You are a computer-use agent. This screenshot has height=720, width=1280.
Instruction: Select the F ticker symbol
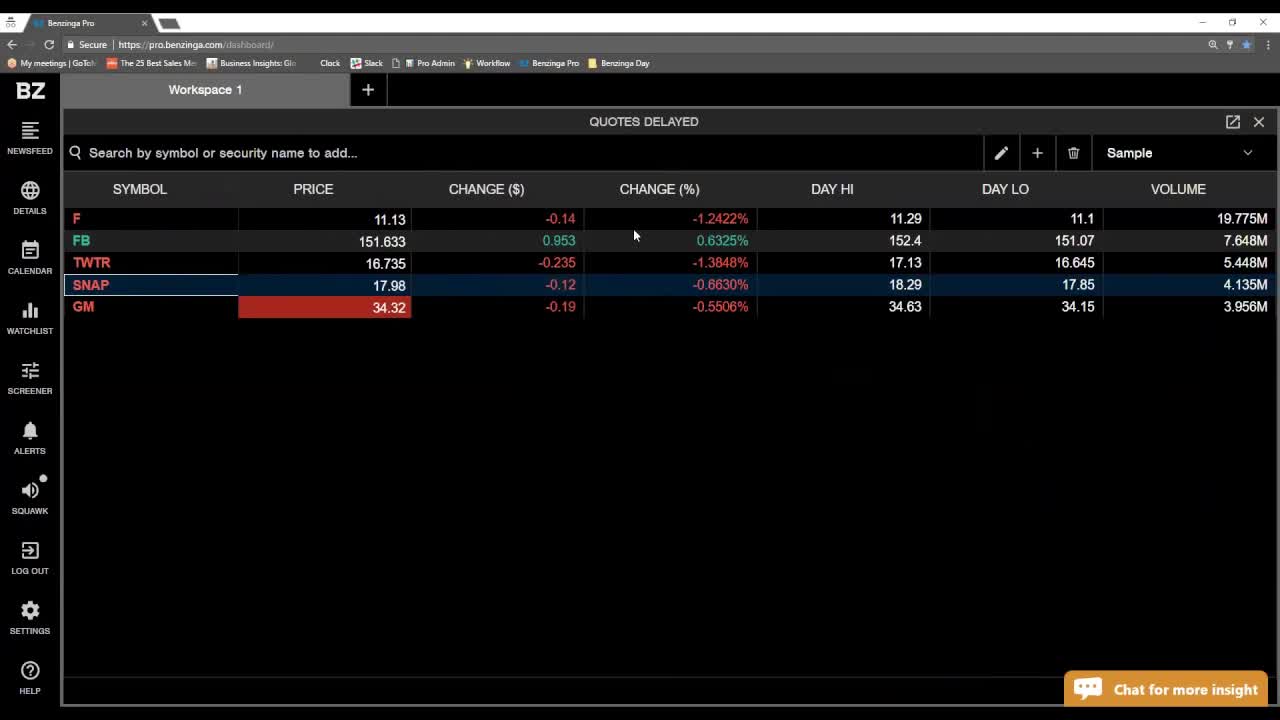77,219
